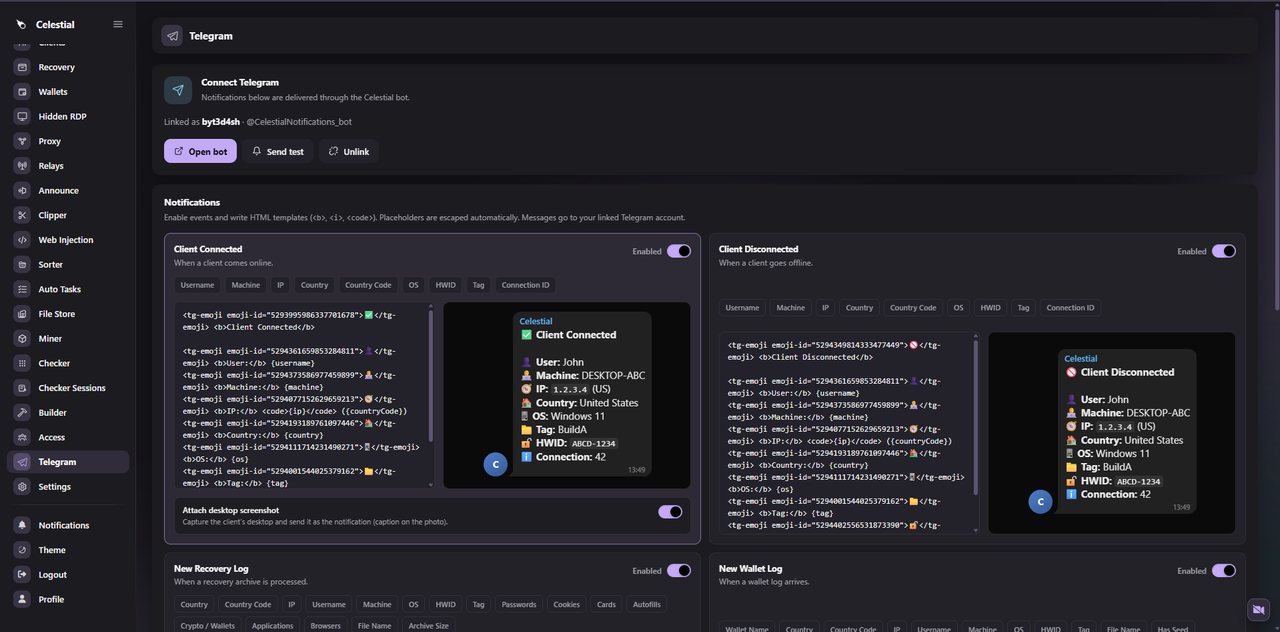Screen dimensions: 1280x632
Task: Turn off the Client Disconnected Enabled switch
Action: pos(1224,251)
